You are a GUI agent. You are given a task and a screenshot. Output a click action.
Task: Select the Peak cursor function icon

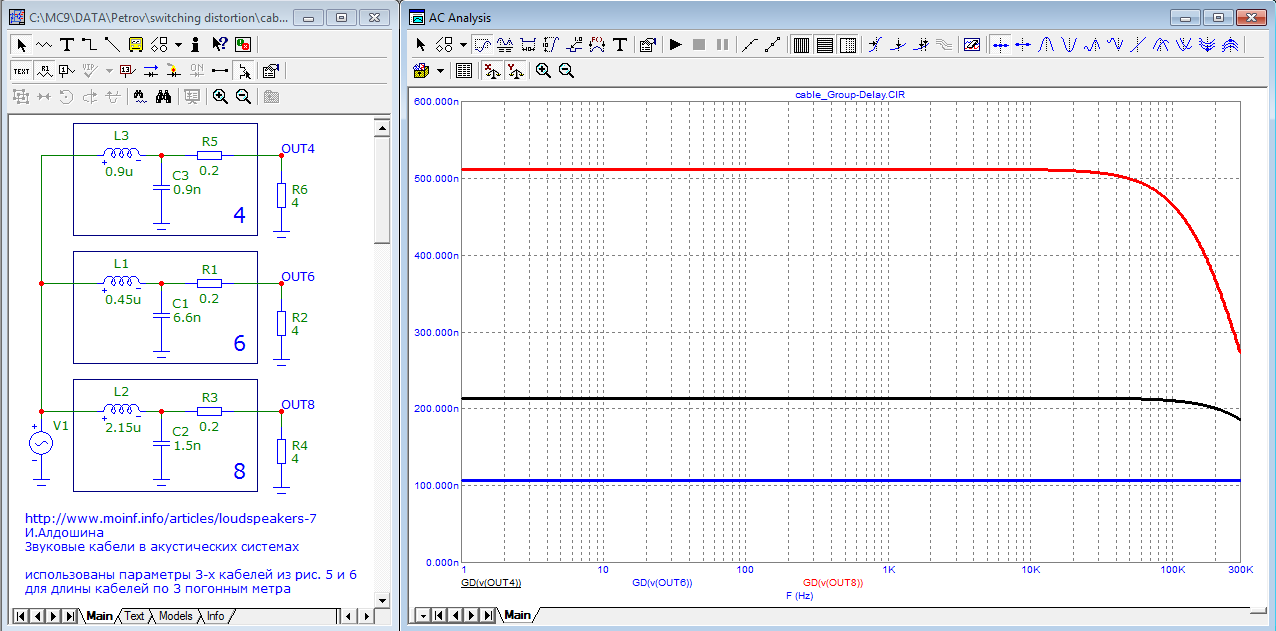click(1046, 45)
